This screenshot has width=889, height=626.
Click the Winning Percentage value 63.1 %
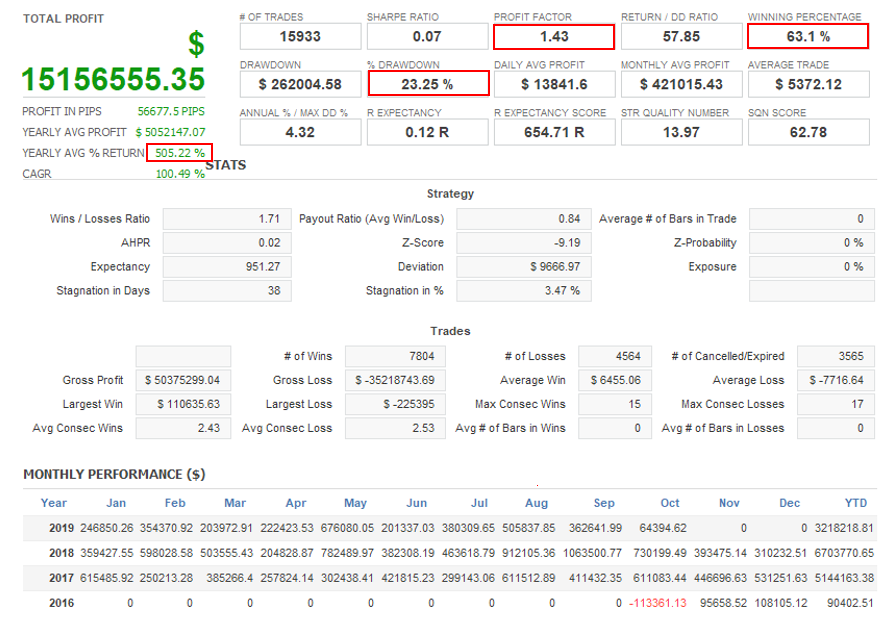click(808, 37)
